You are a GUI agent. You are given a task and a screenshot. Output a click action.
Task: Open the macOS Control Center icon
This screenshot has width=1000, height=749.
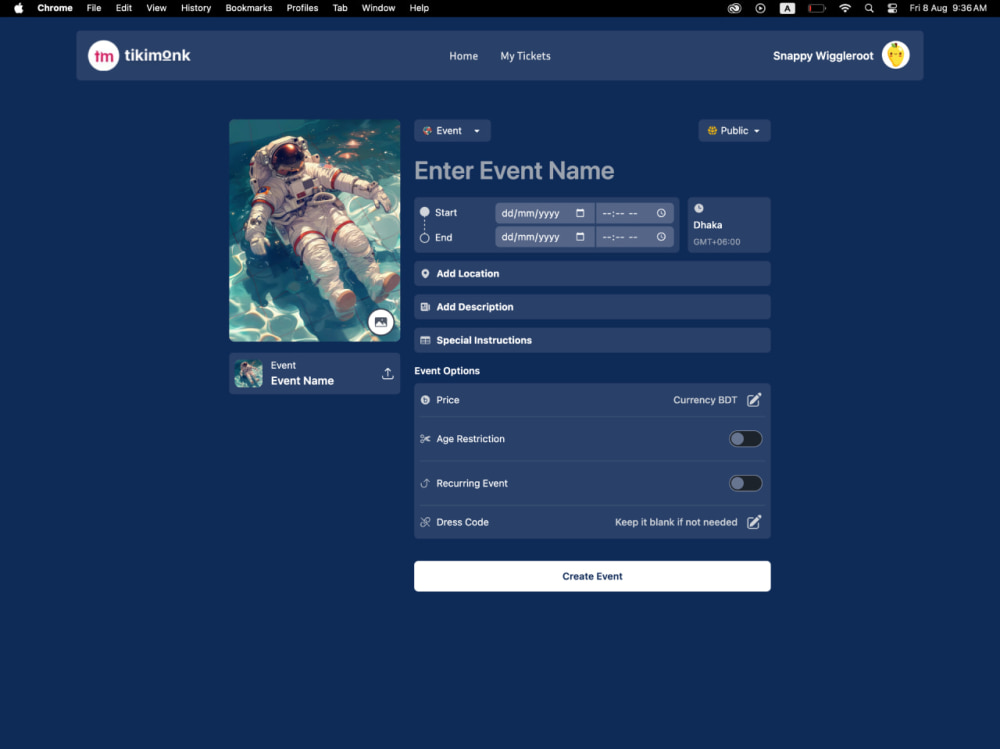coord(892,8)
